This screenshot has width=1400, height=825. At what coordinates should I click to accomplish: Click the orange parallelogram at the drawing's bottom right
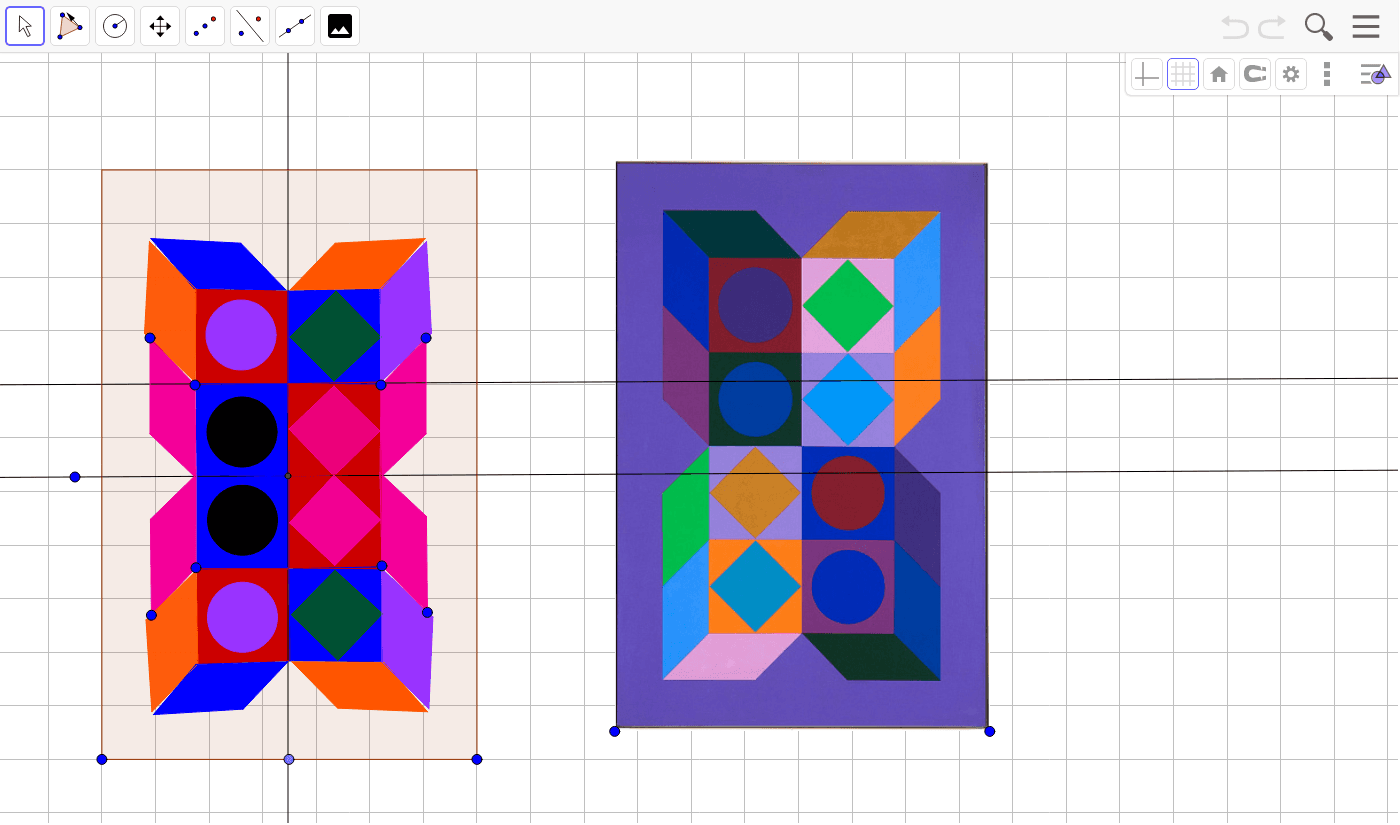click(x=361, y=686)
